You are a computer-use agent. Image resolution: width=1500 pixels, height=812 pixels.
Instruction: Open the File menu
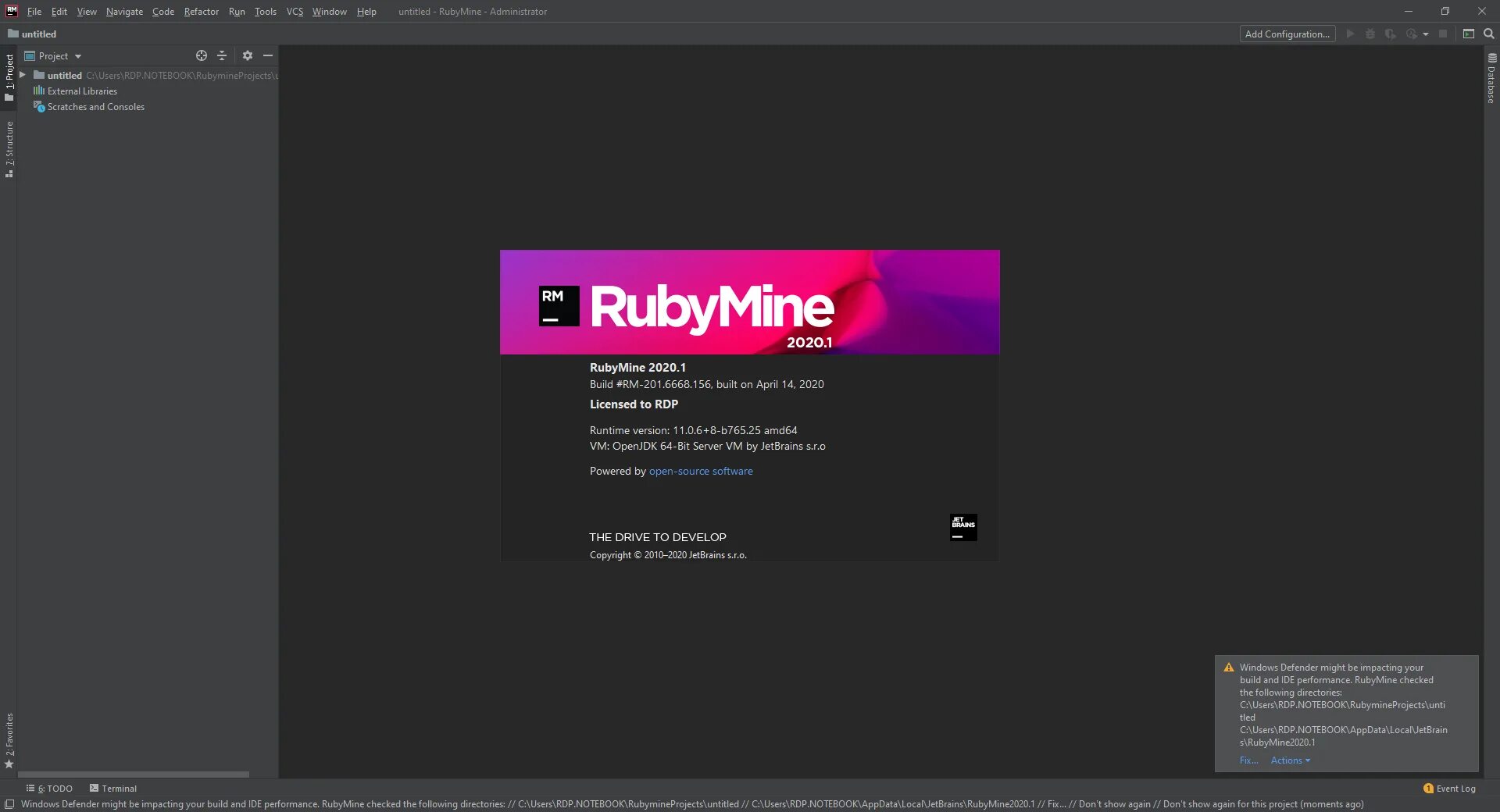click(34, 12)
